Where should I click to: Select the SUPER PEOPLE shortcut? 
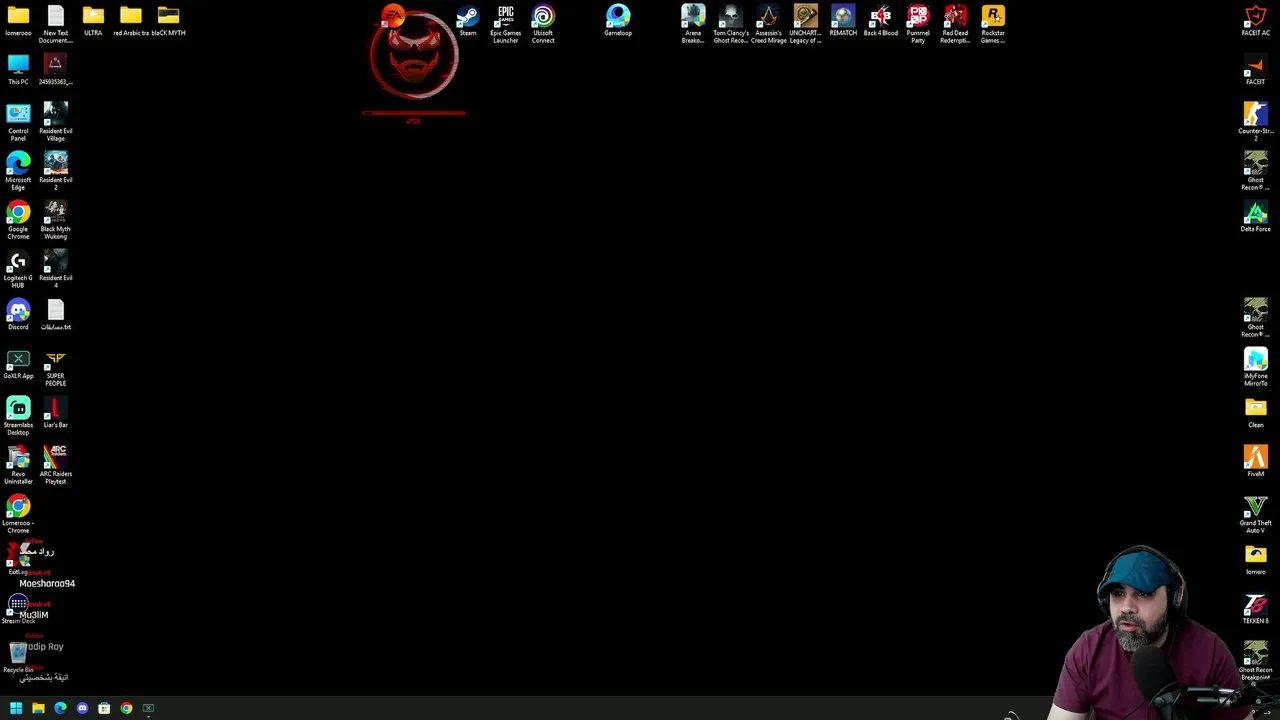[x=56, y=368]
